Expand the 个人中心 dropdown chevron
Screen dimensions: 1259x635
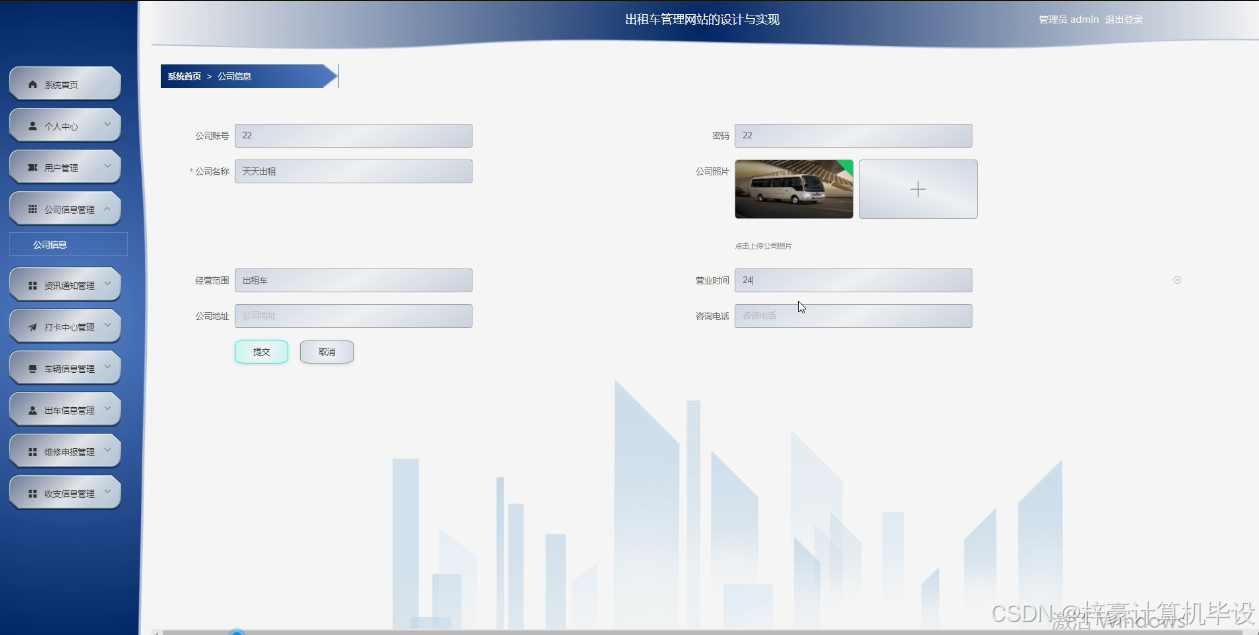(106, 124)
